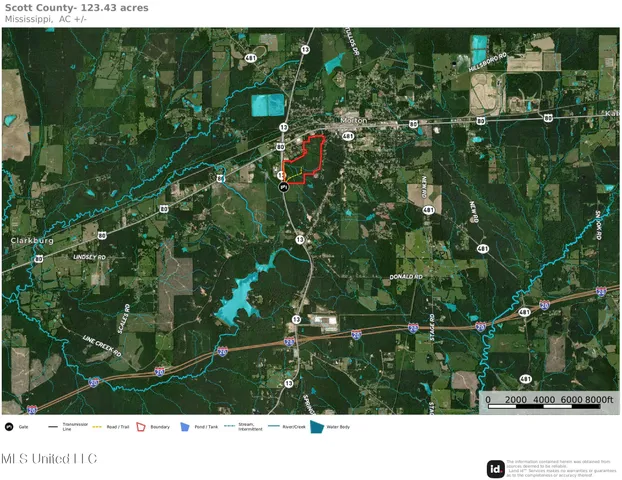Click the Stream, Intermittent legend symbol
The image size is (622, 480).
tap(229, 426)
